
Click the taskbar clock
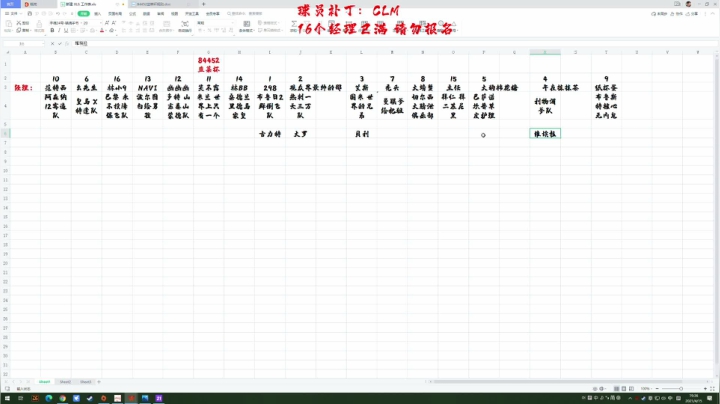[x=694, y=398]
